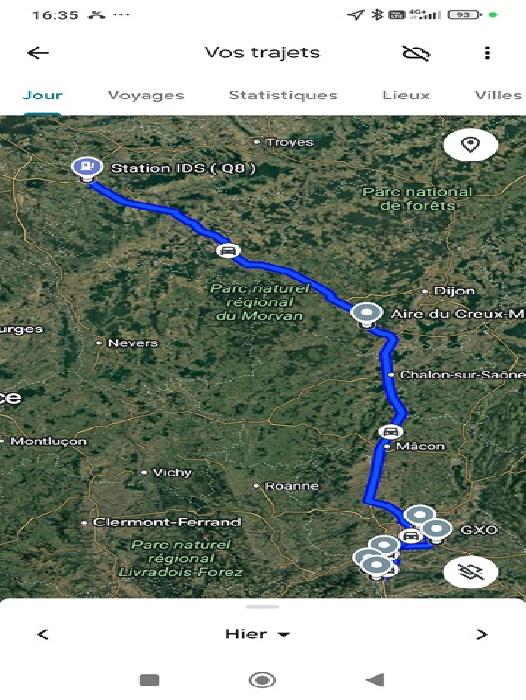Tap the Android home navigation button

[262, 680]
